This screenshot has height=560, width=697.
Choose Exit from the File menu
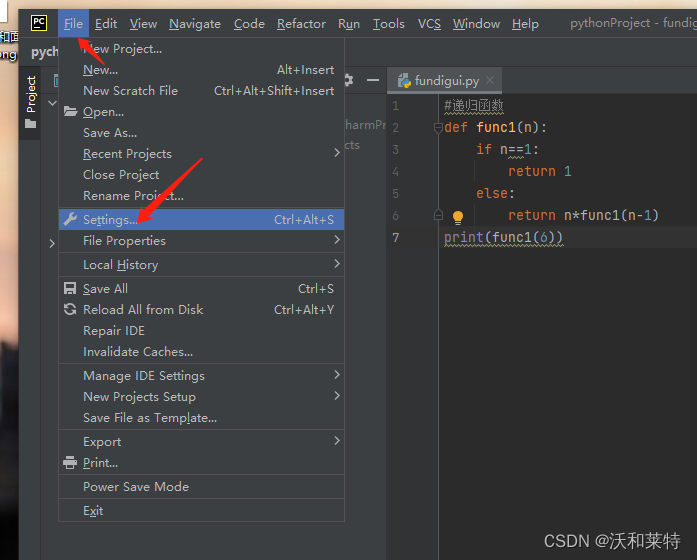click(x=201, y=511)
